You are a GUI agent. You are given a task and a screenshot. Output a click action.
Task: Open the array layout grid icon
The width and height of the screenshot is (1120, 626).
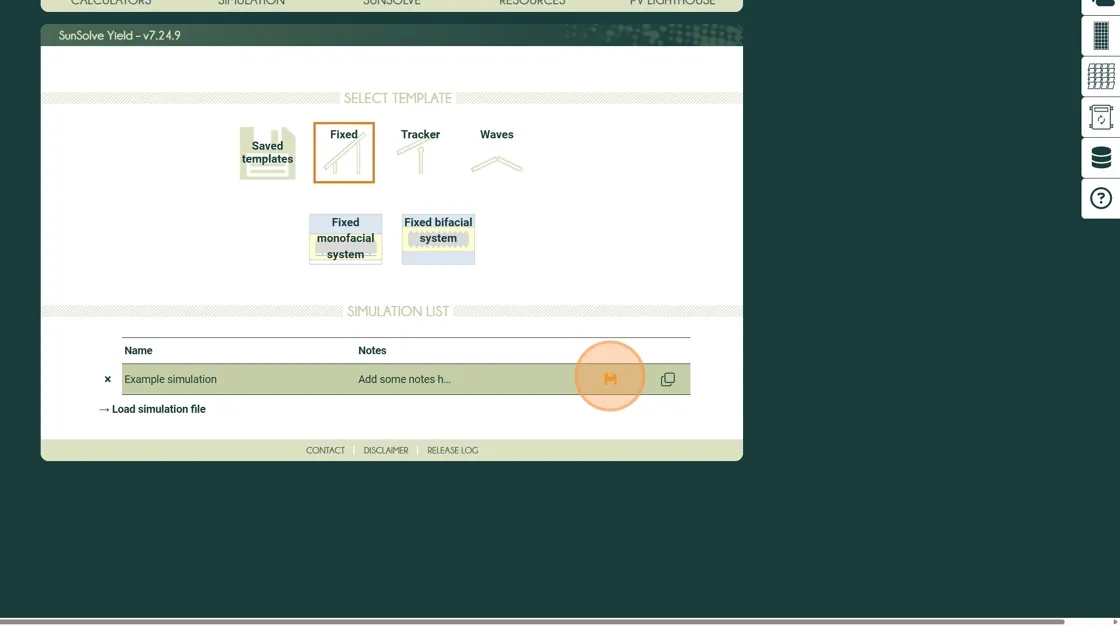[1100, 77]
